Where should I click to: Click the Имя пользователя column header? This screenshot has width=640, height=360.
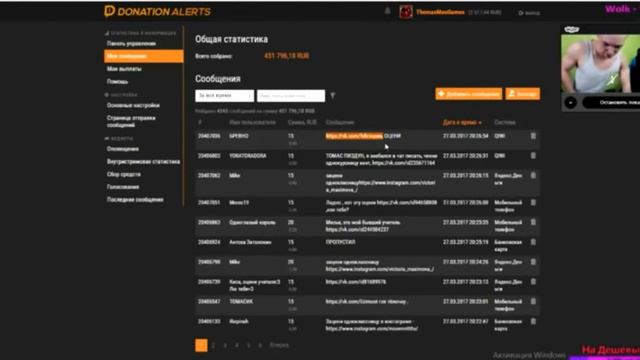tap(252, 122)
